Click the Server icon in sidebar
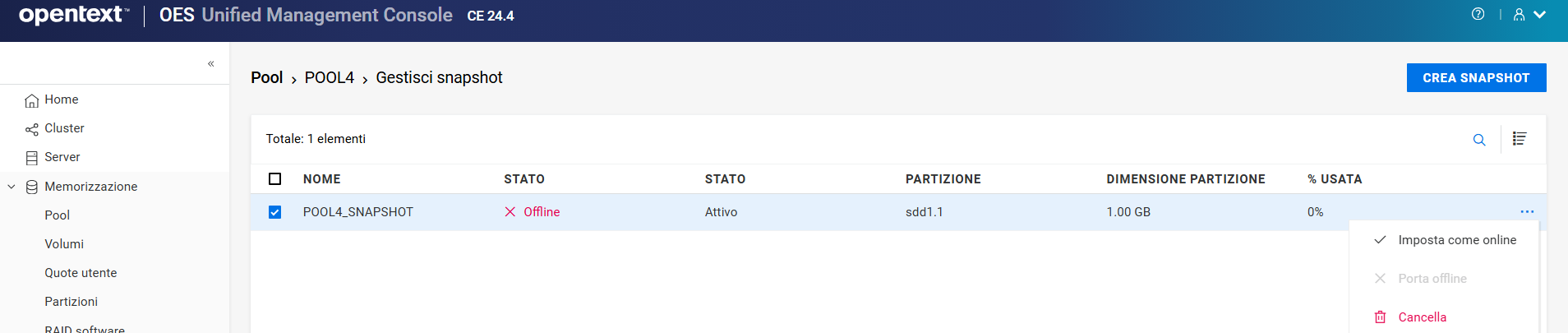 coord(32,158)
